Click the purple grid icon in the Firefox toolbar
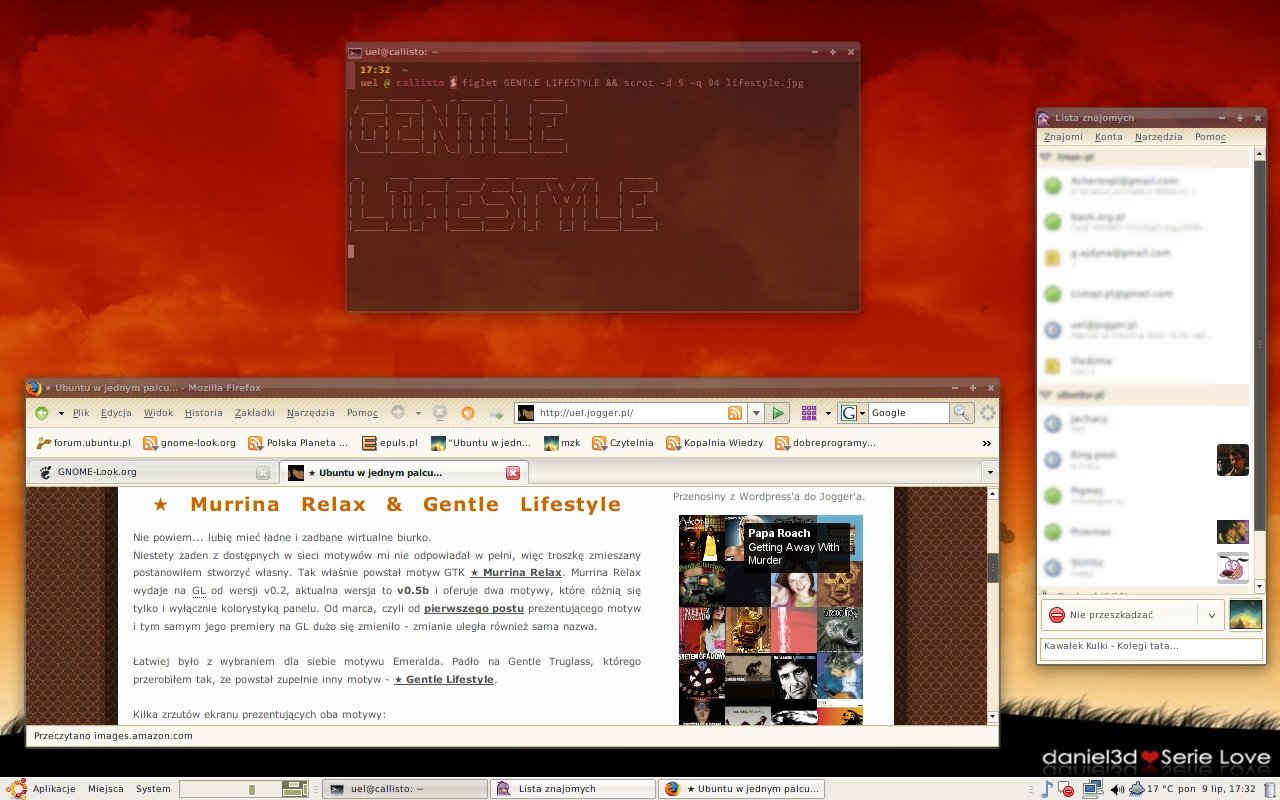The height and width of the screenshot is (800, 1280). [x=809, y=413]
